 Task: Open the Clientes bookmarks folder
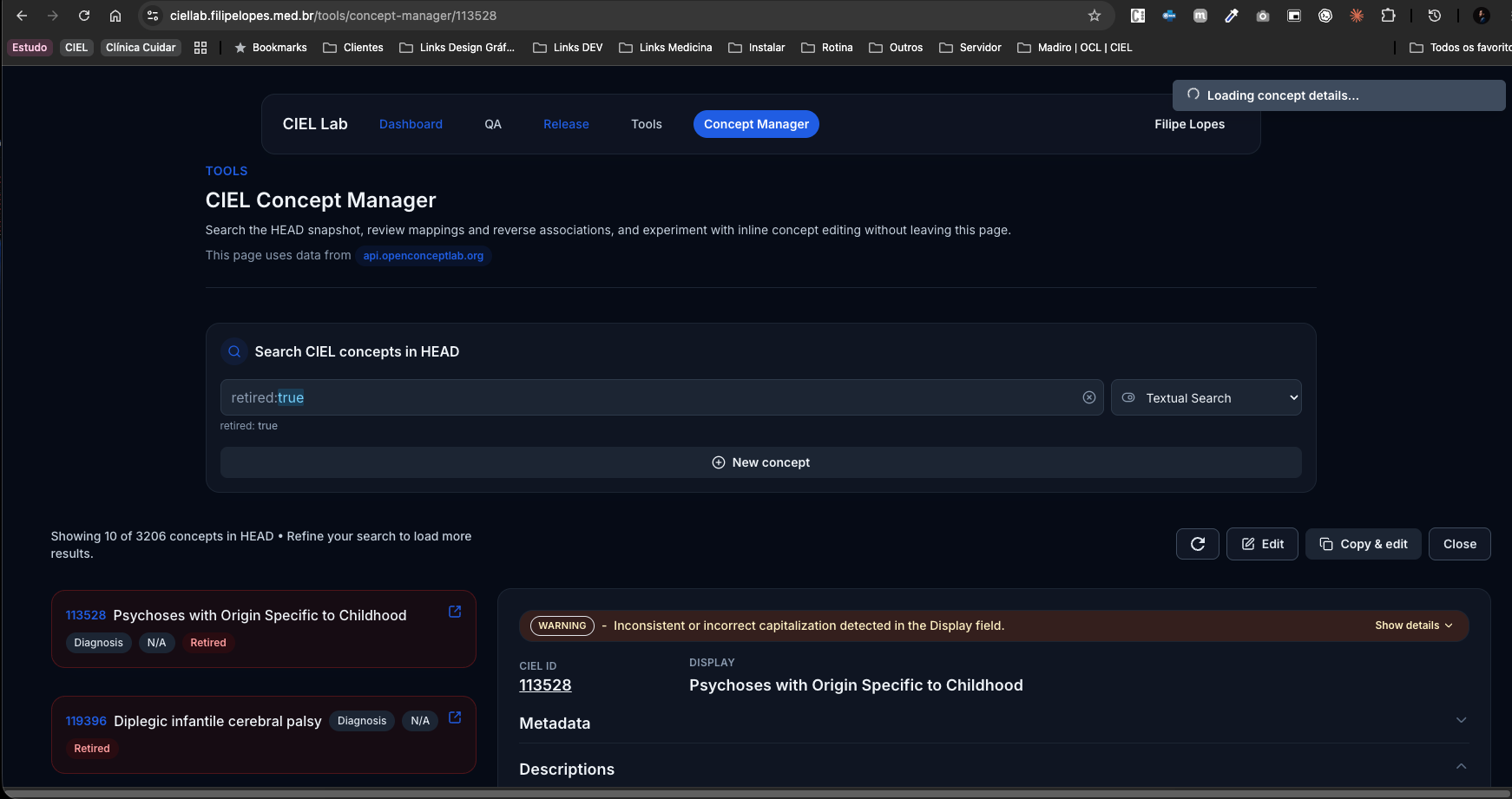353,48
